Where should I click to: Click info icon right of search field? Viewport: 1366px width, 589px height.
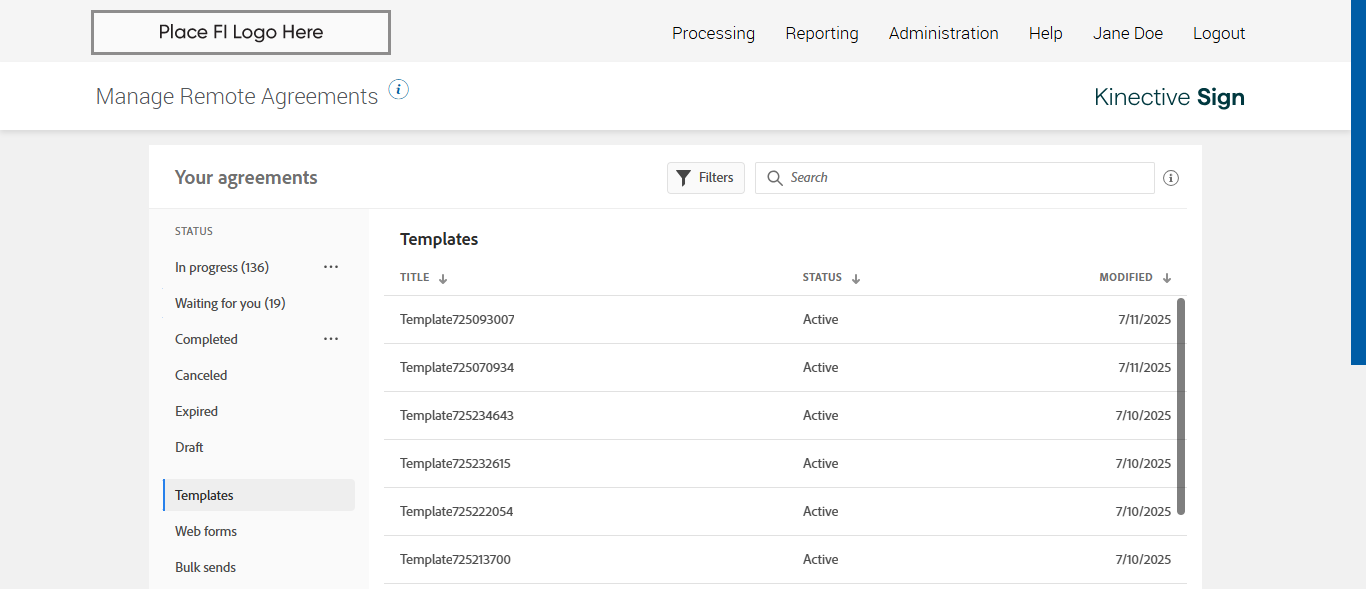tap(1171, 178)
